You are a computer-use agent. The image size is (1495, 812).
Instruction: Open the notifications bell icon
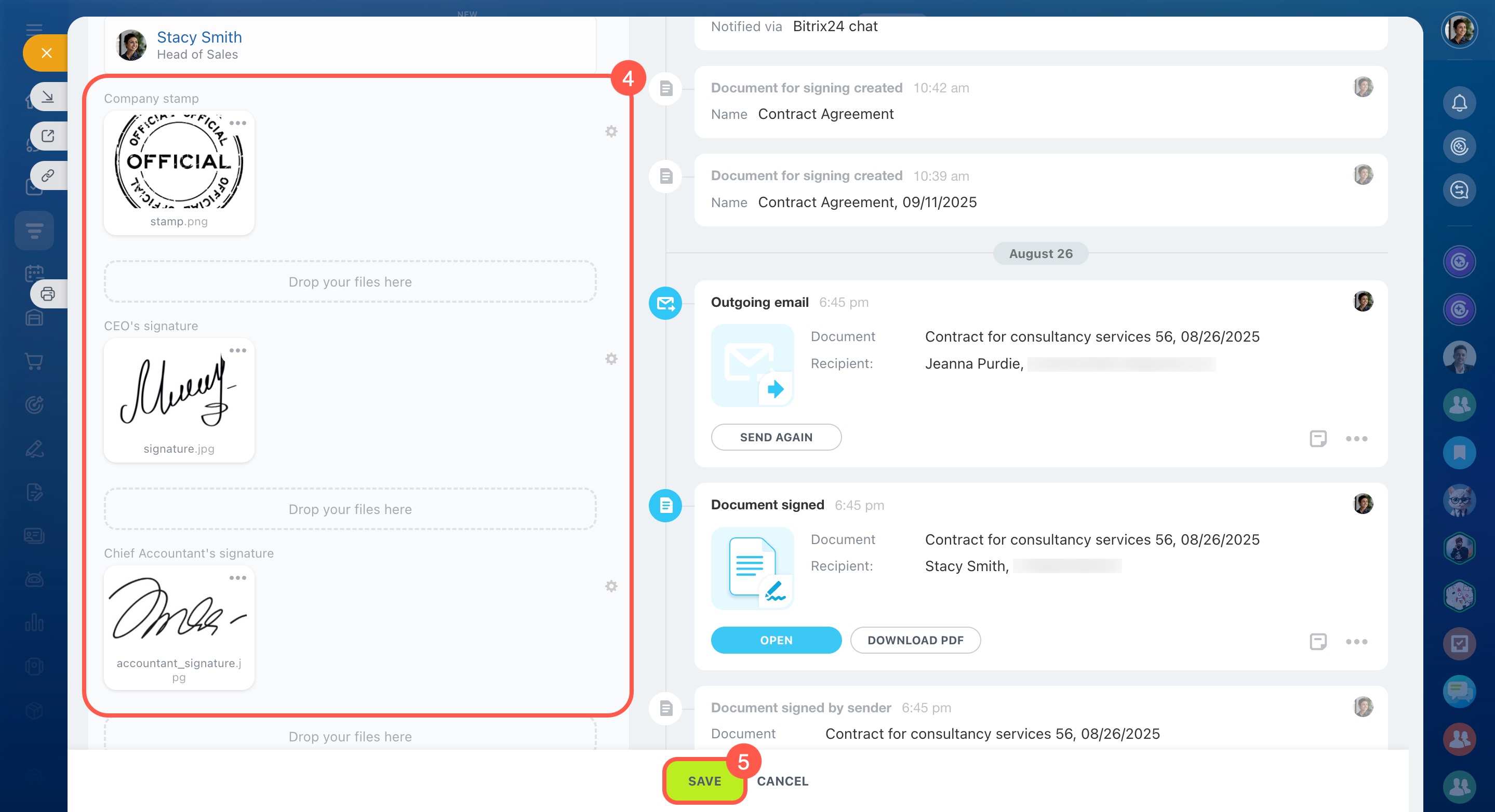click(1459, 103)
